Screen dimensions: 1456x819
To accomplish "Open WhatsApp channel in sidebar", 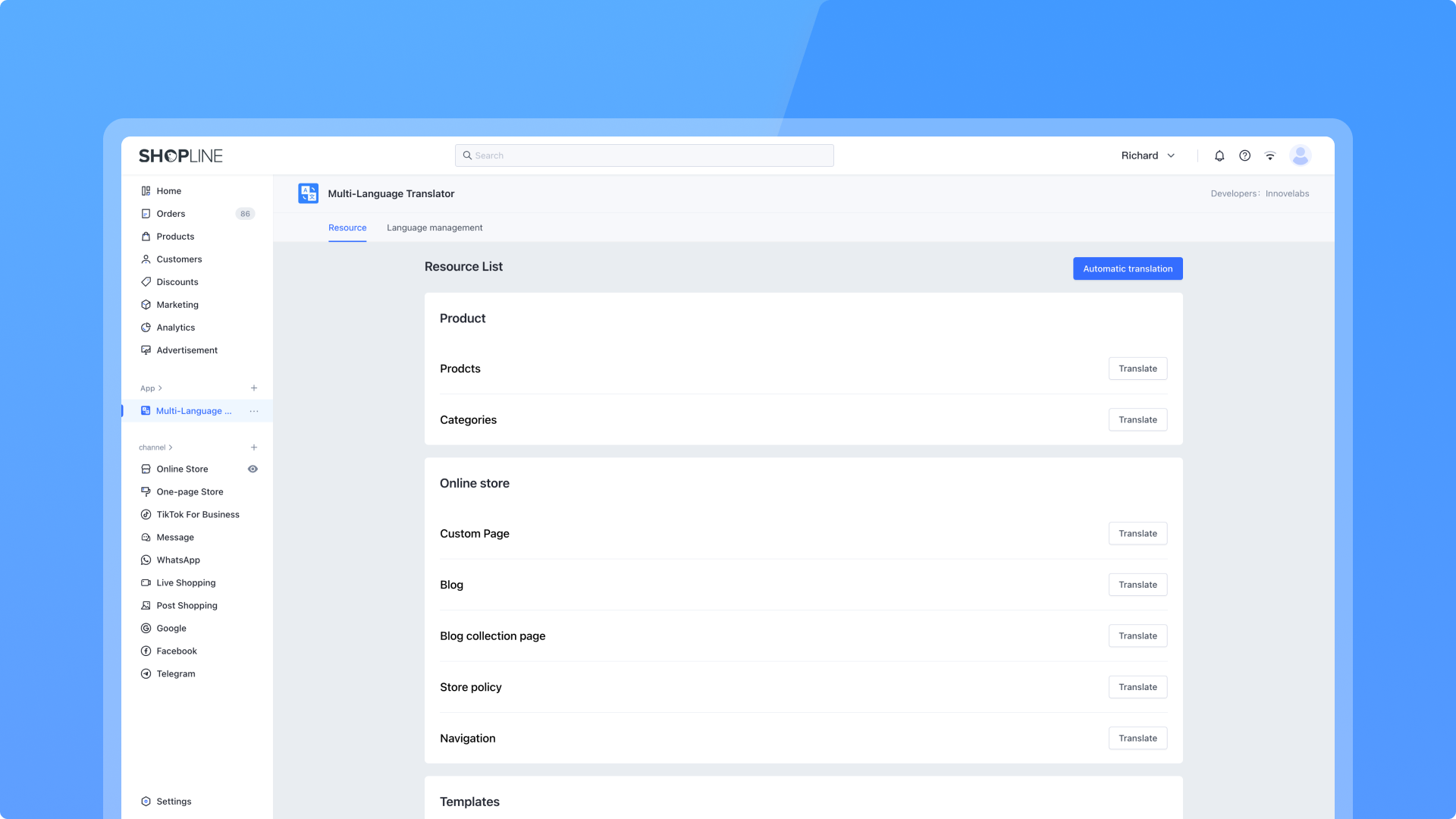I will 178,560.
